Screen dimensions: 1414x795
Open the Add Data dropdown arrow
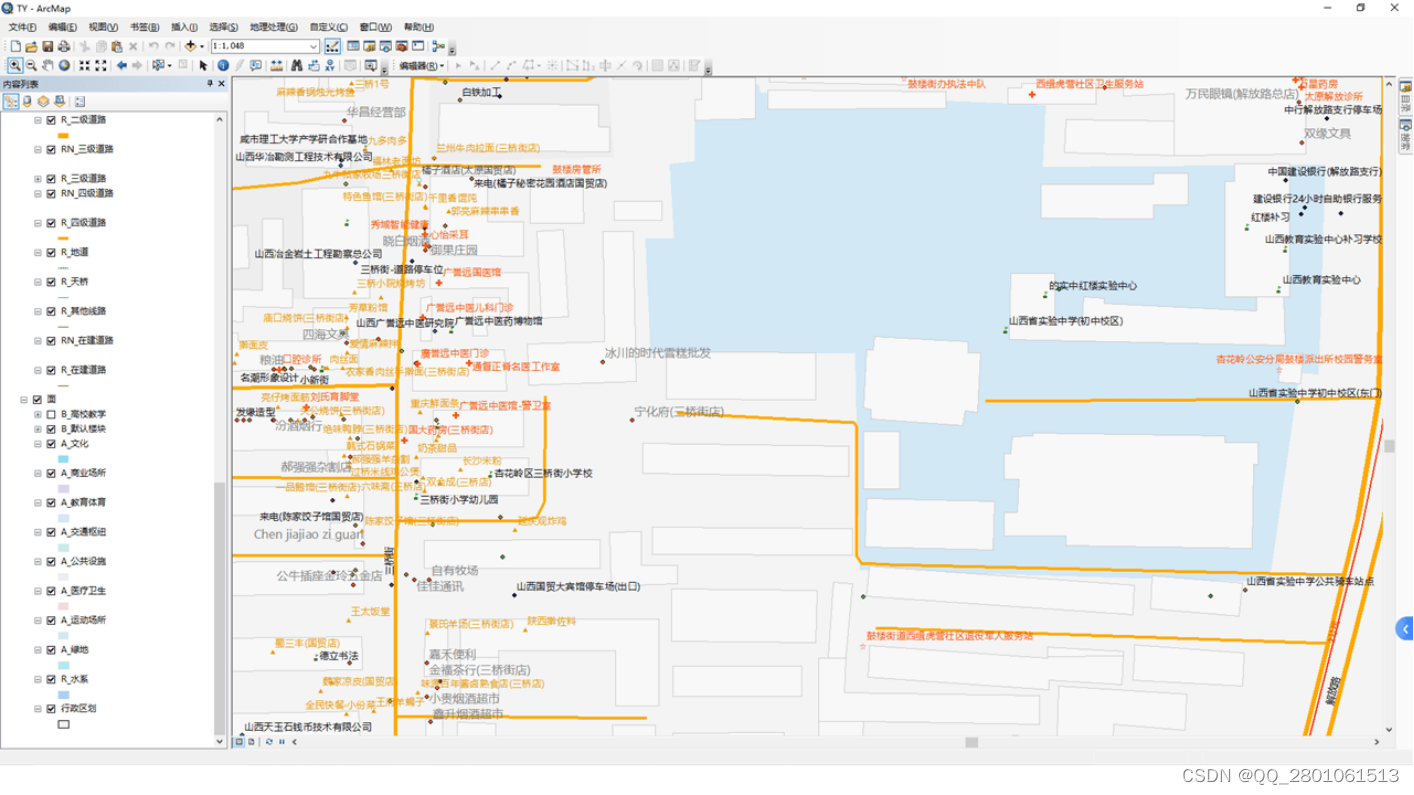coord(202,46)
